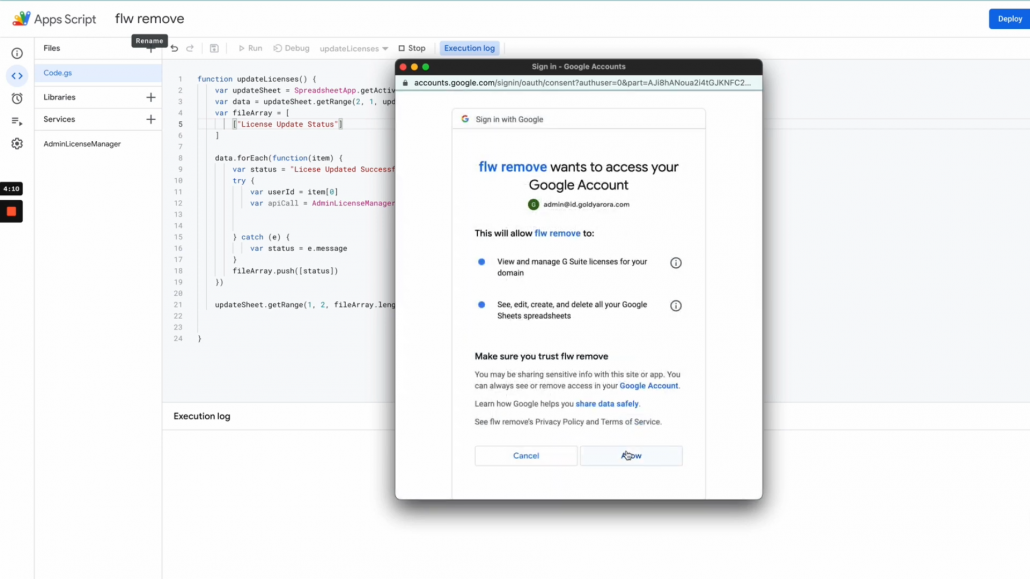
Task: Click line number 15 in the editor
Action: [x=178, y=237]
